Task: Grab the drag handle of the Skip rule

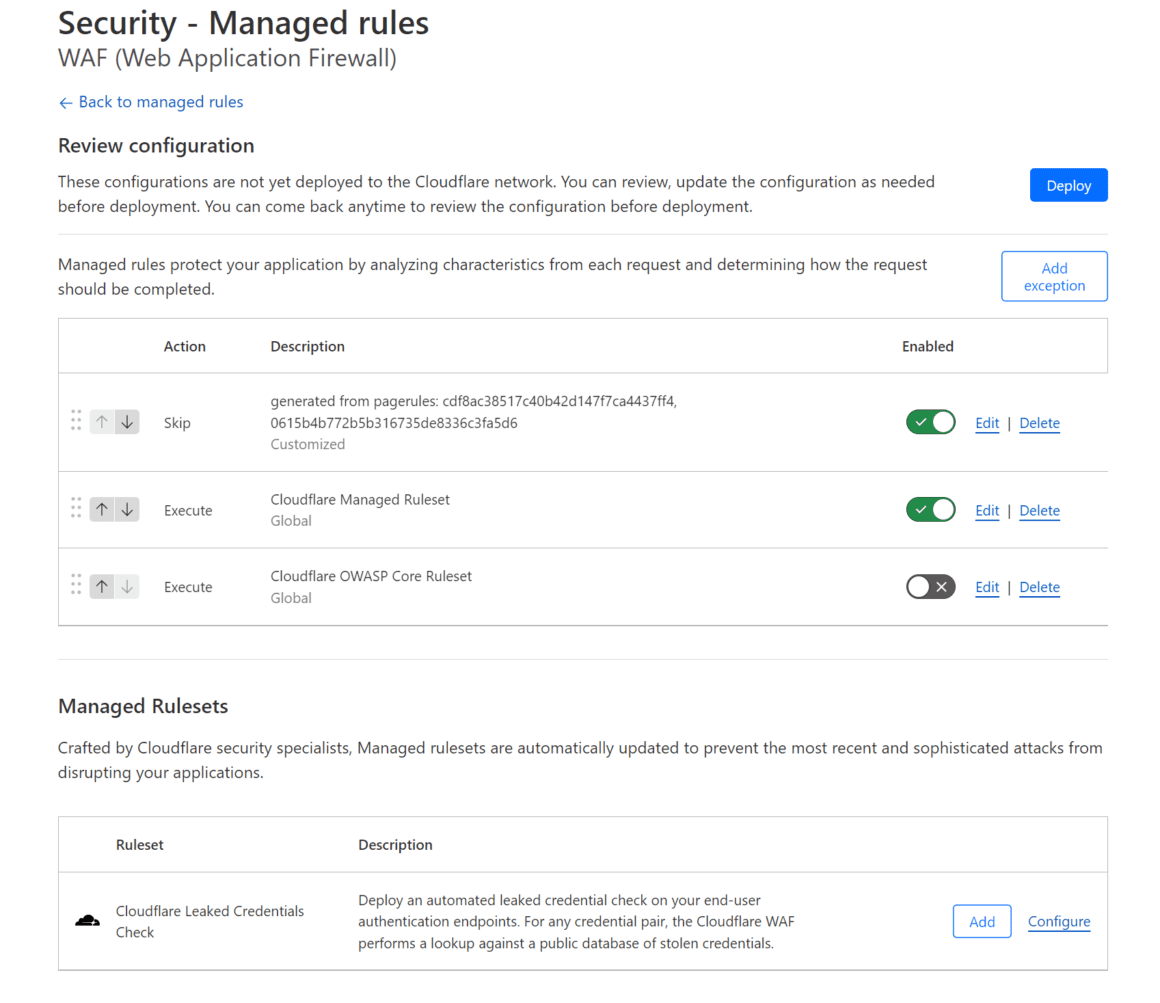Action: tap(76, 421)
